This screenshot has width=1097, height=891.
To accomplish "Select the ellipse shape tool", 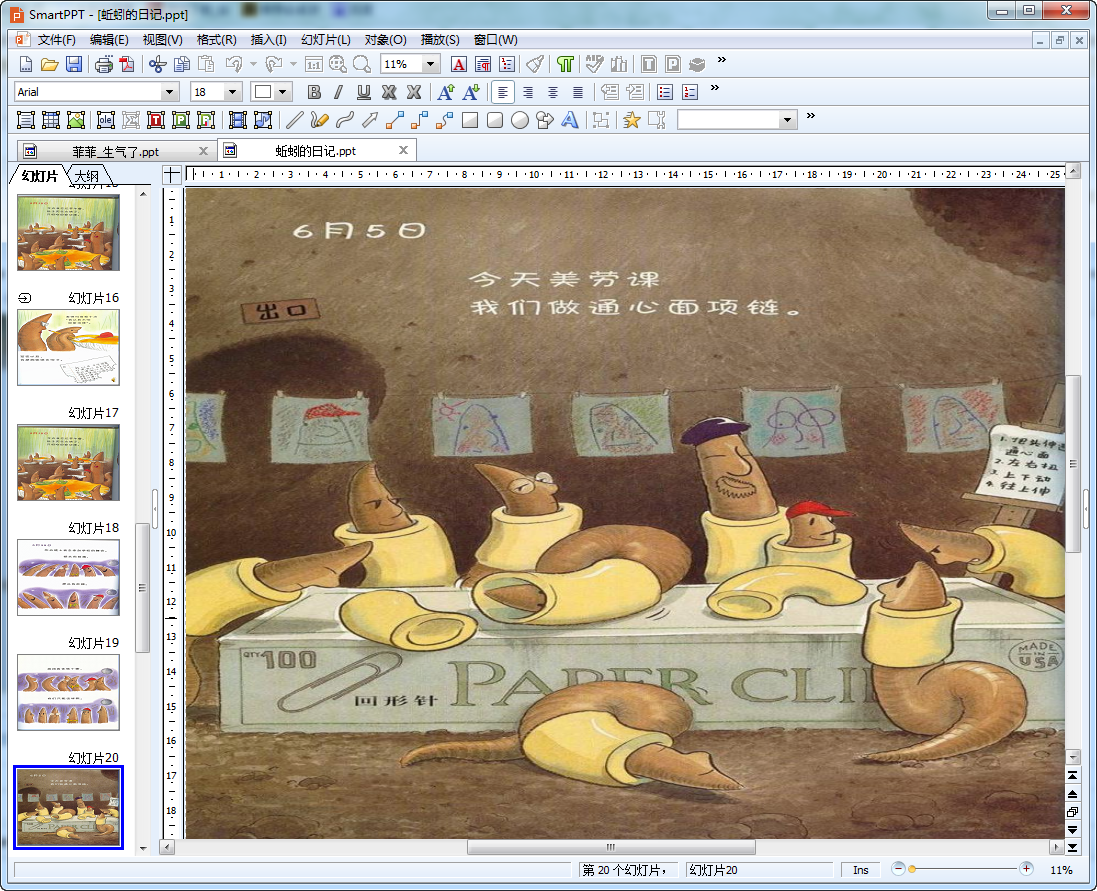I will coord(520,120).
